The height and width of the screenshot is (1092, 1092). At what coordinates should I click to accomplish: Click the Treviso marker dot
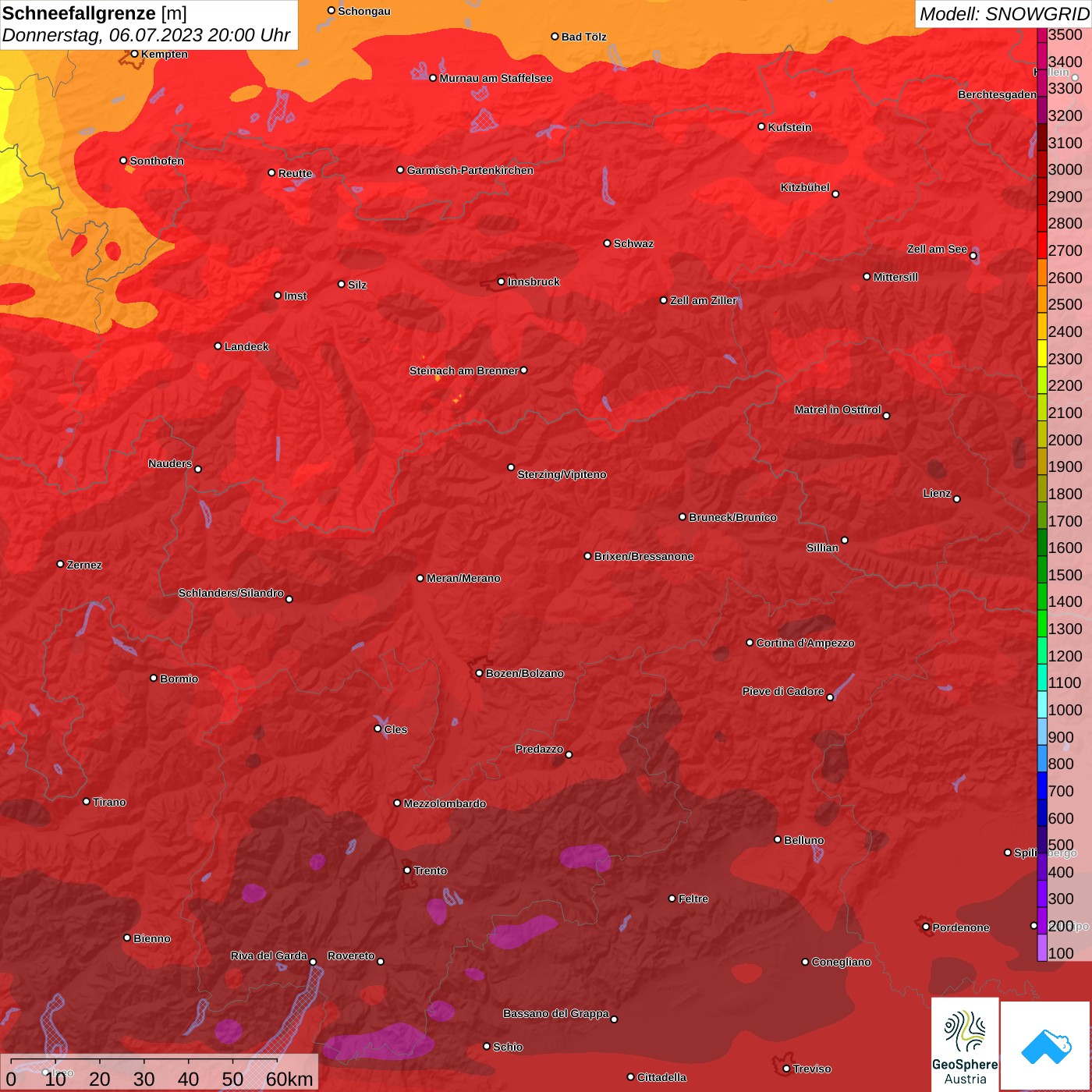pyautogui.click(x=787, y=1069)
